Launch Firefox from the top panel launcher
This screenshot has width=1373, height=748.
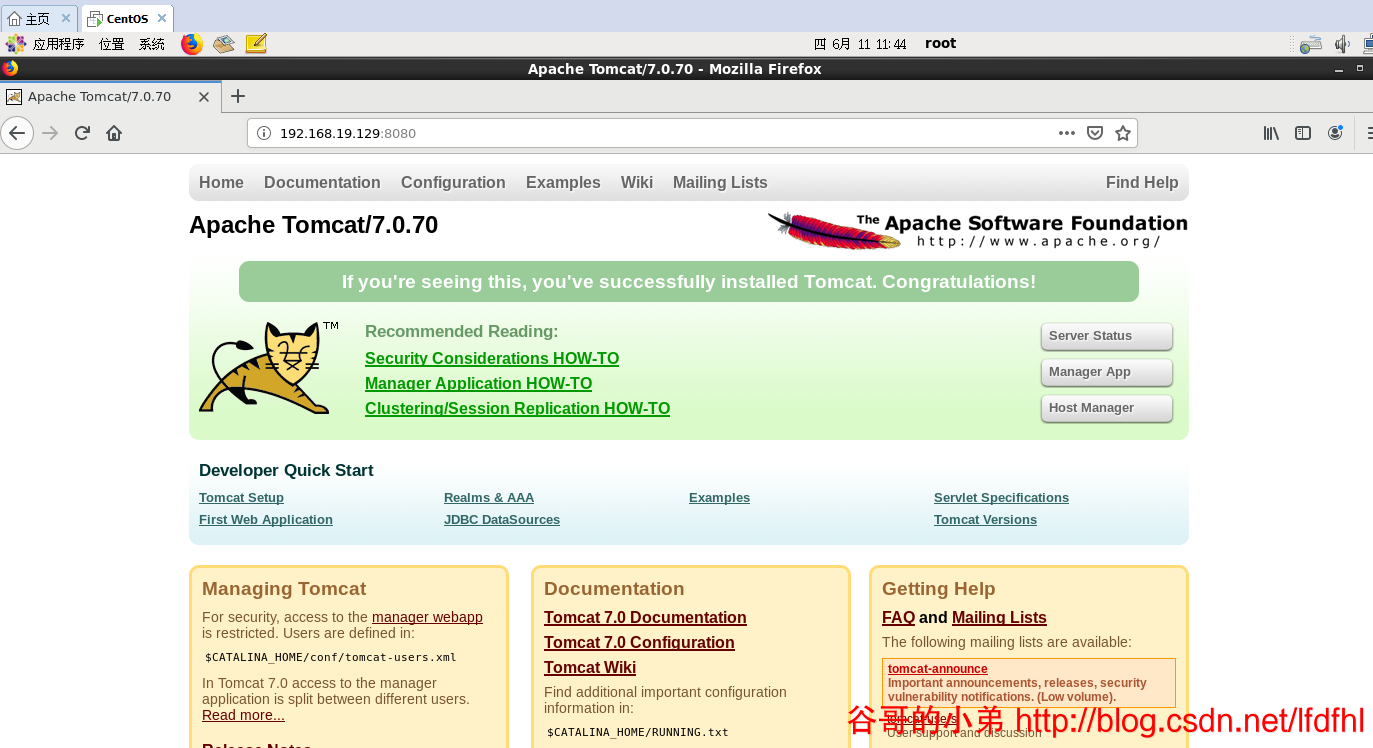[x=192, y=44]
